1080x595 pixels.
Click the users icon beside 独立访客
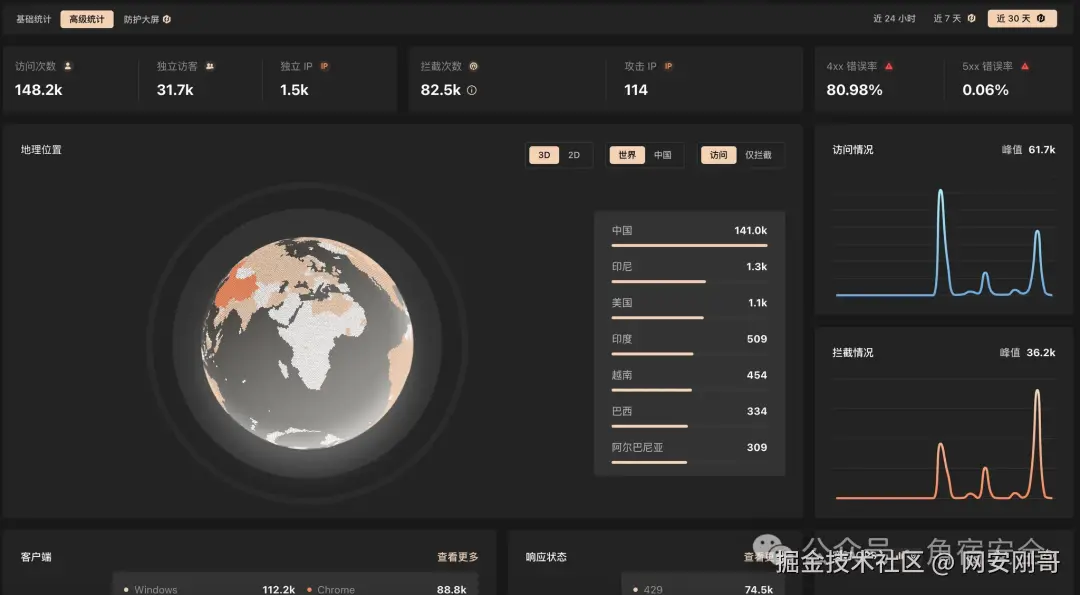click(210, 66)
